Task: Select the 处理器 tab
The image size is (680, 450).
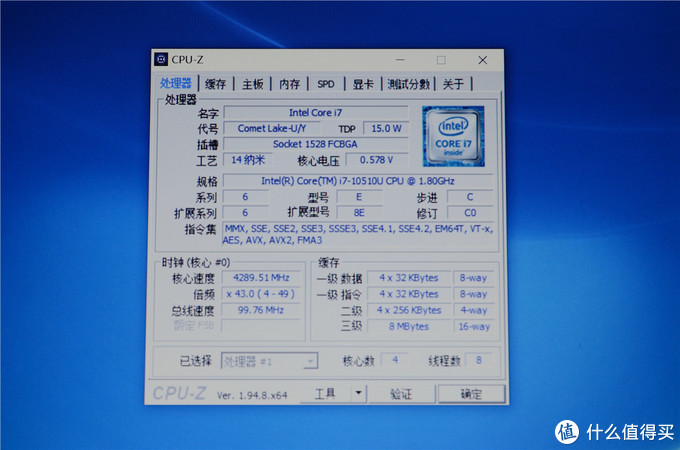Action: [176, 83]
